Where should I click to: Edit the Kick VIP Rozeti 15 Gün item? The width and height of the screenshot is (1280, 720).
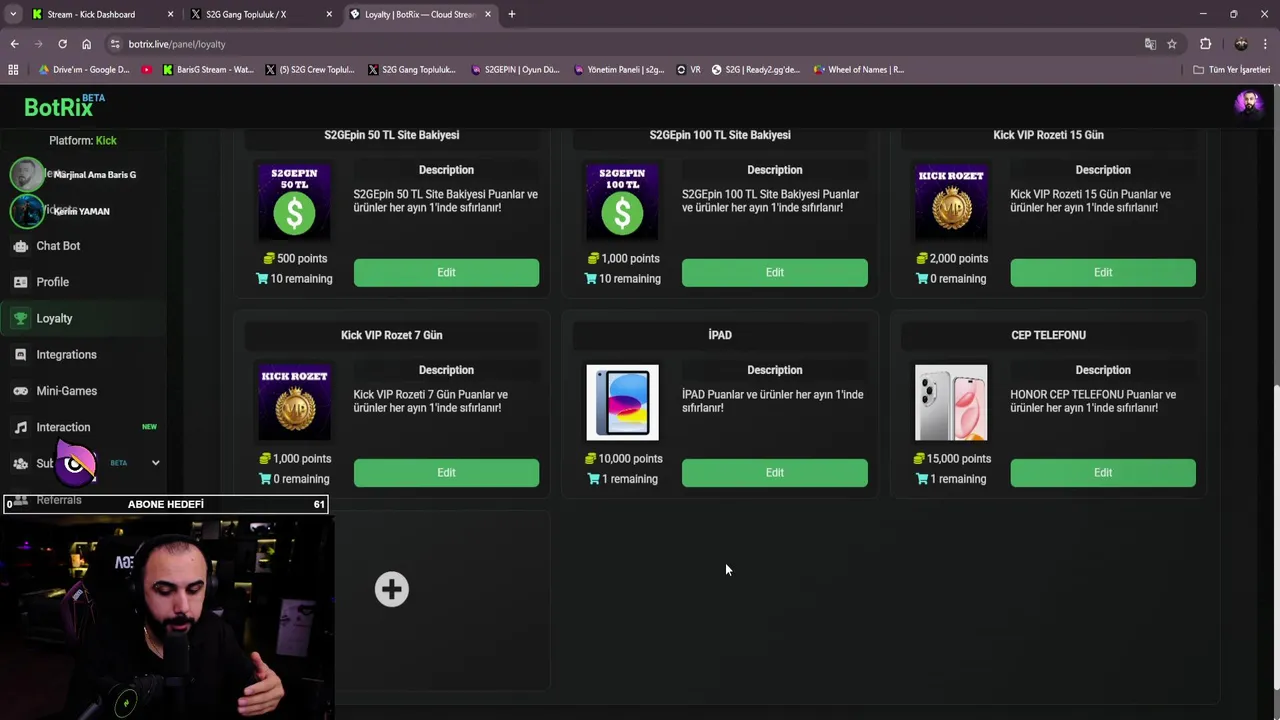tap(1103, 272)
